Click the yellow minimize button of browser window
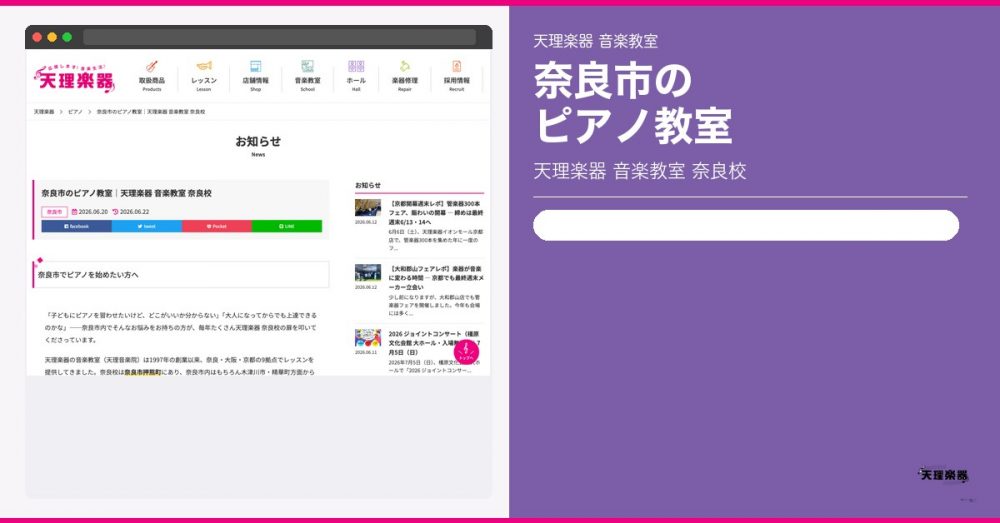This screenshot has height=523, width=1000. tap(52, 37)
